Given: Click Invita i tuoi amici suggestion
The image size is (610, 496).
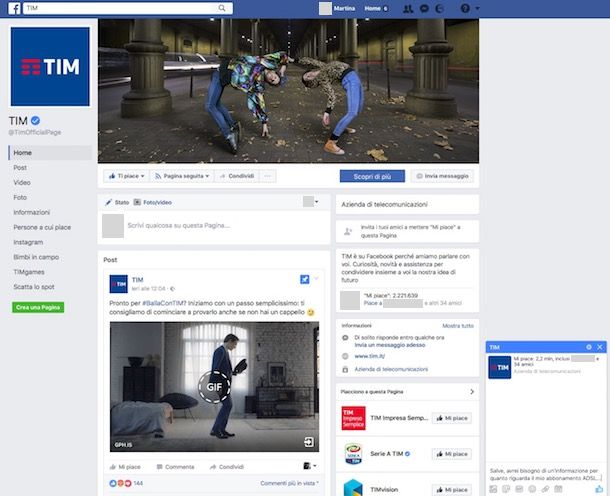Looking at the screenshot, I should [407, 231].
